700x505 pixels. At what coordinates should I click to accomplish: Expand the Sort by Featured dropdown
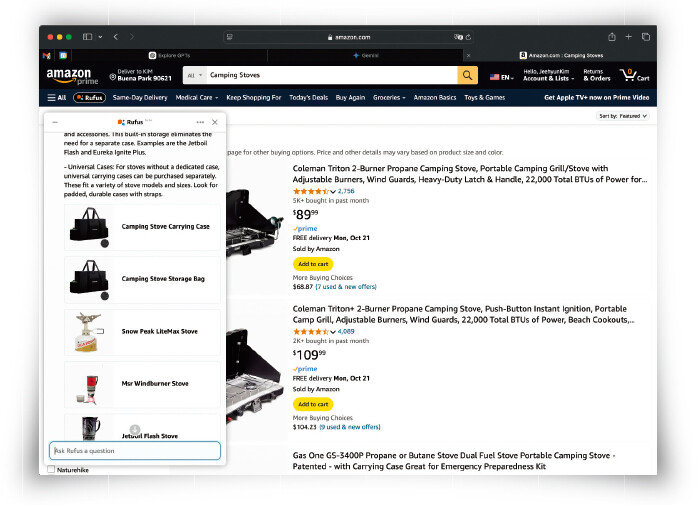623,116
